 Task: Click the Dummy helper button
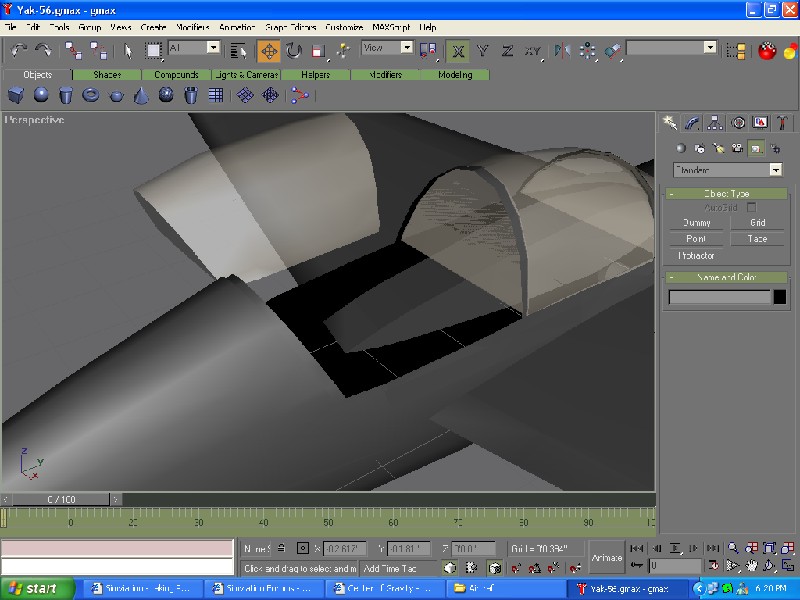pos(696,223)
